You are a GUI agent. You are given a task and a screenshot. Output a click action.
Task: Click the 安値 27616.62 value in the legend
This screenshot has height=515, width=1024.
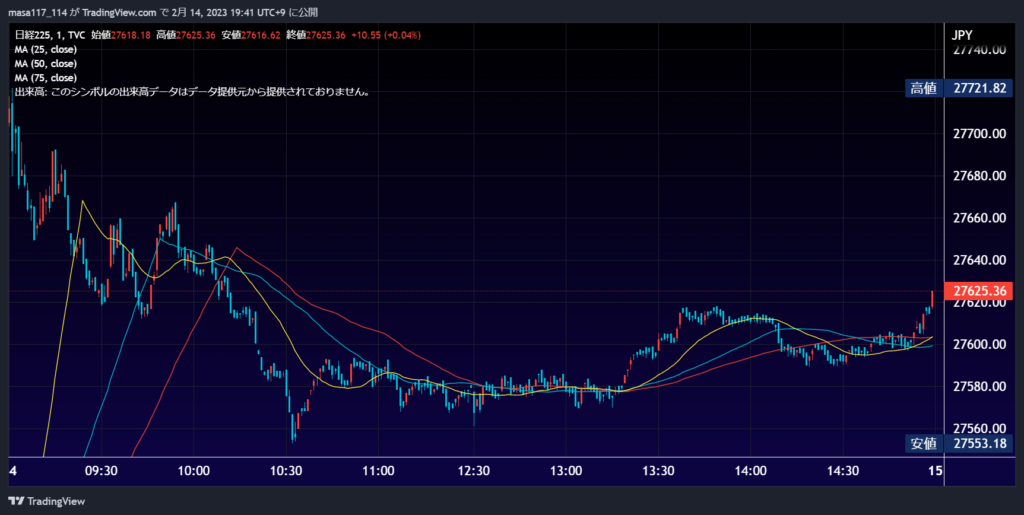(x=250, y=35)
